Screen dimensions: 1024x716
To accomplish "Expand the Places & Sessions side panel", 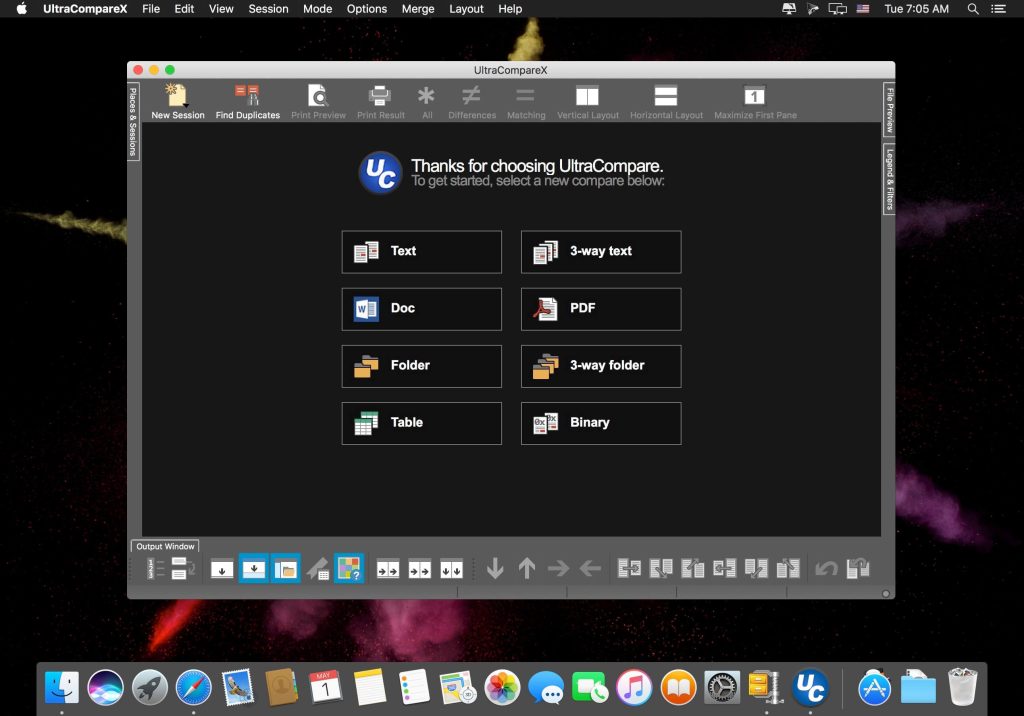I will click(133, 122).
